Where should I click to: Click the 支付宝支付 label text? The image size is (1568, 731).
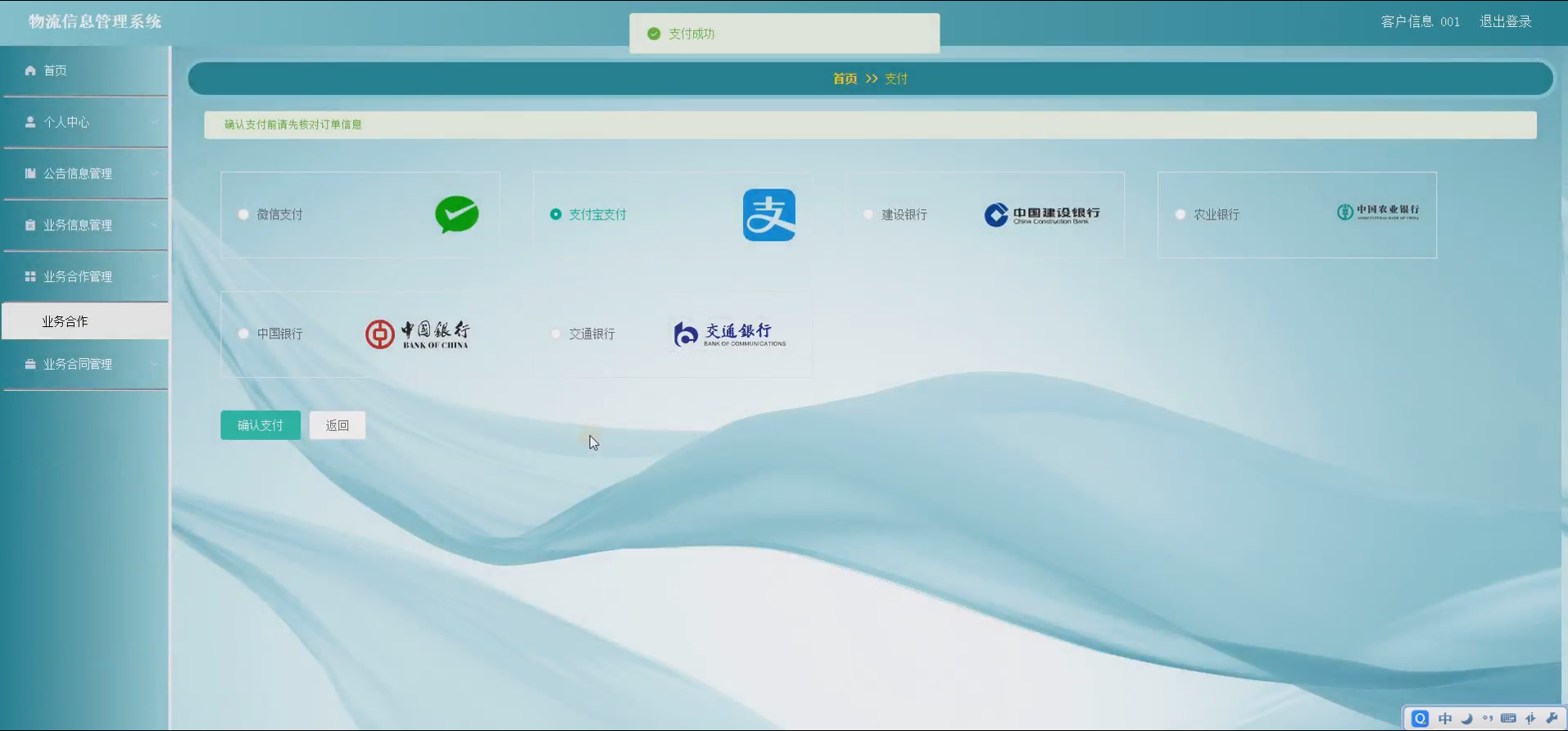coord(598,215)
